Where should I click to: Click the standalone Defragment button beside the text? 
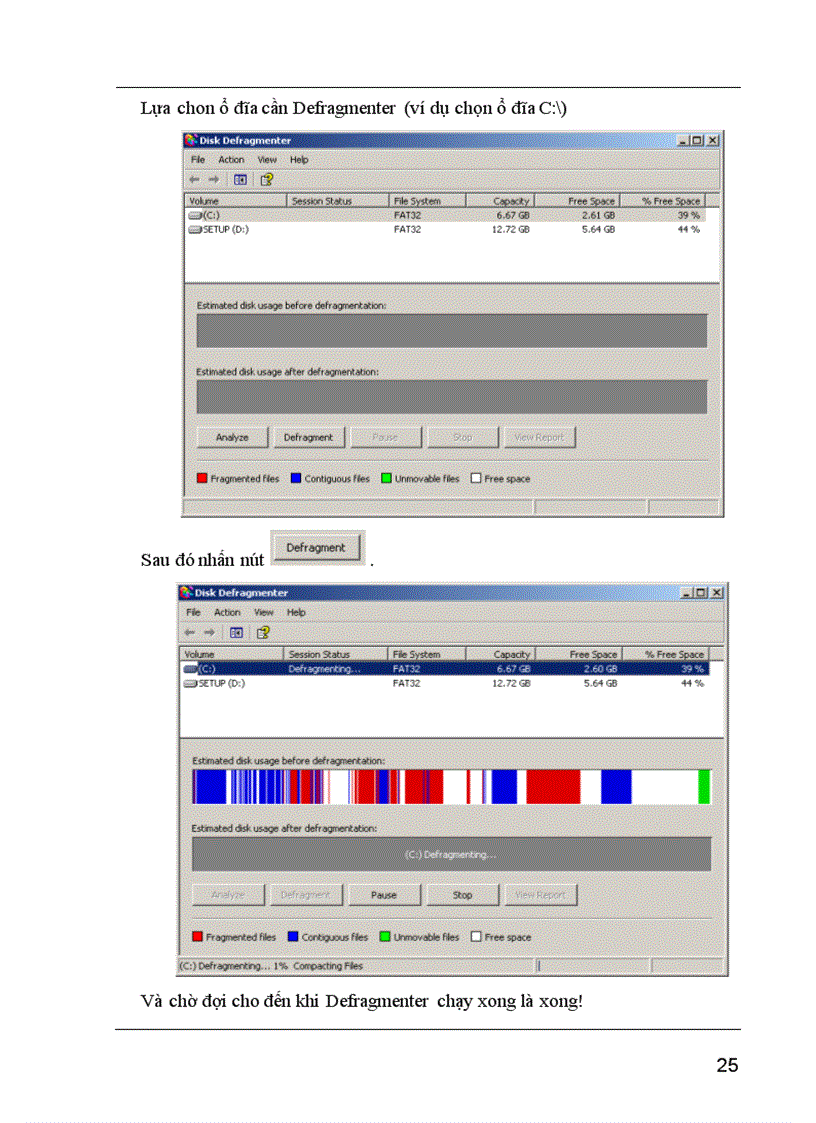(x=316, y=548)
